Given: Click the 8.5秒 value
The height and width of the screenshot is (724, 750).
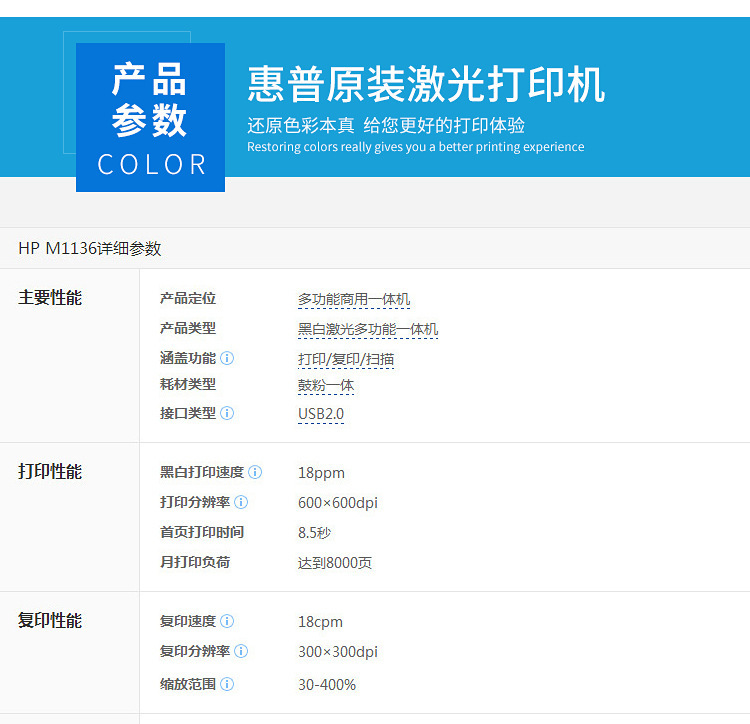Looking at the screenshot, I should [x=314, y=533].
